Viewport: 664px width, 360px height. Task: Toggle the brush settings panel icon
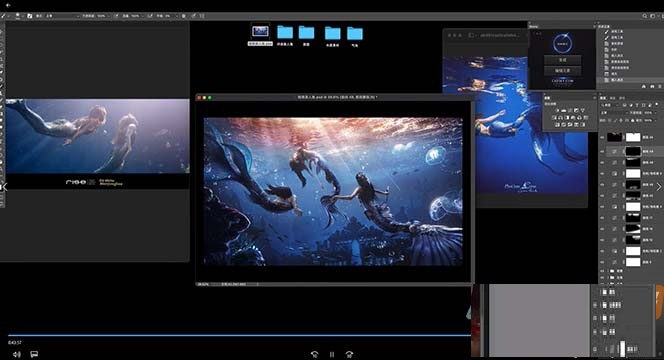click(30, 16)
